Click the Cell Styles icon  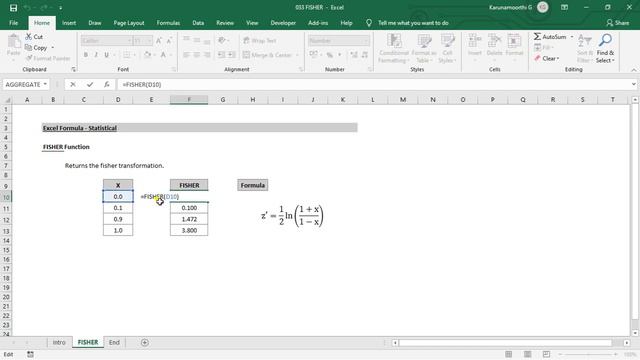coord(447,41)
